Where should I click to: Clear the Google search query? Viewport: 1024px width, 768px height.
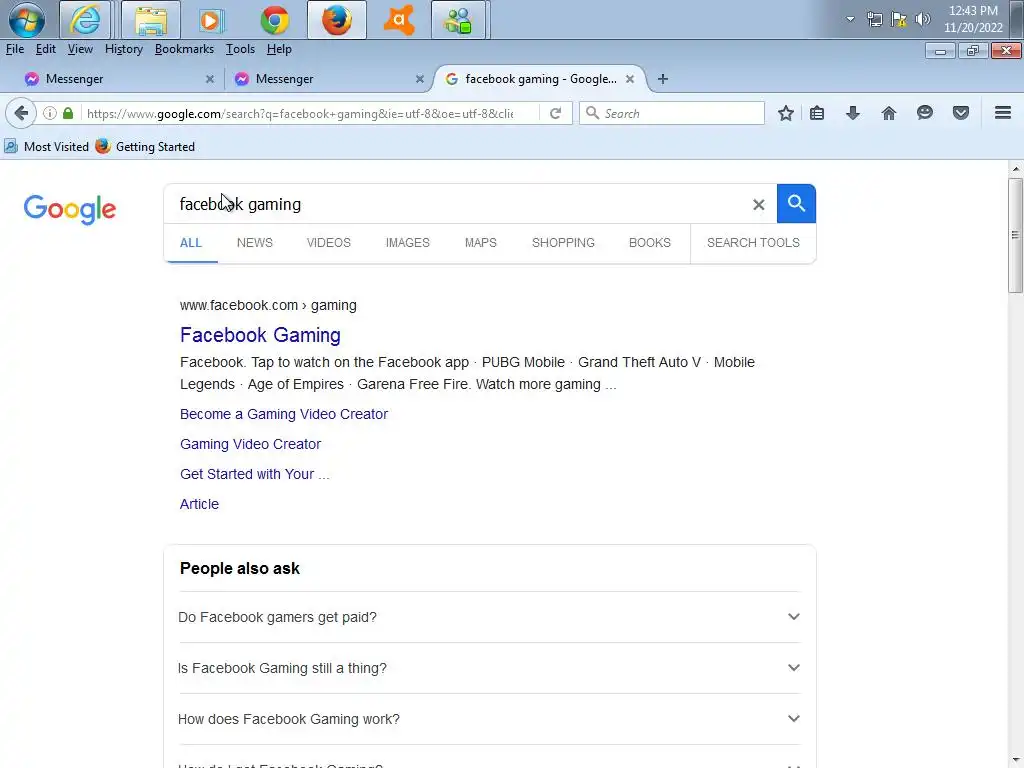pyautogui.click(x=758, y=204)
